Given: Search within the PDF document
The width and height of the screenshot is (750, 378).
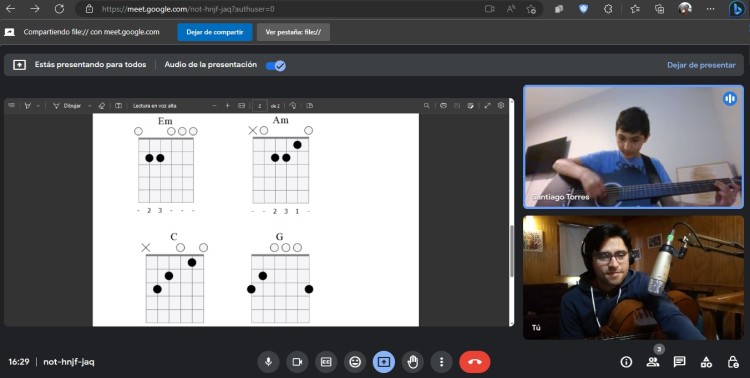Looking at the screenshot, I should click(426, 106).
